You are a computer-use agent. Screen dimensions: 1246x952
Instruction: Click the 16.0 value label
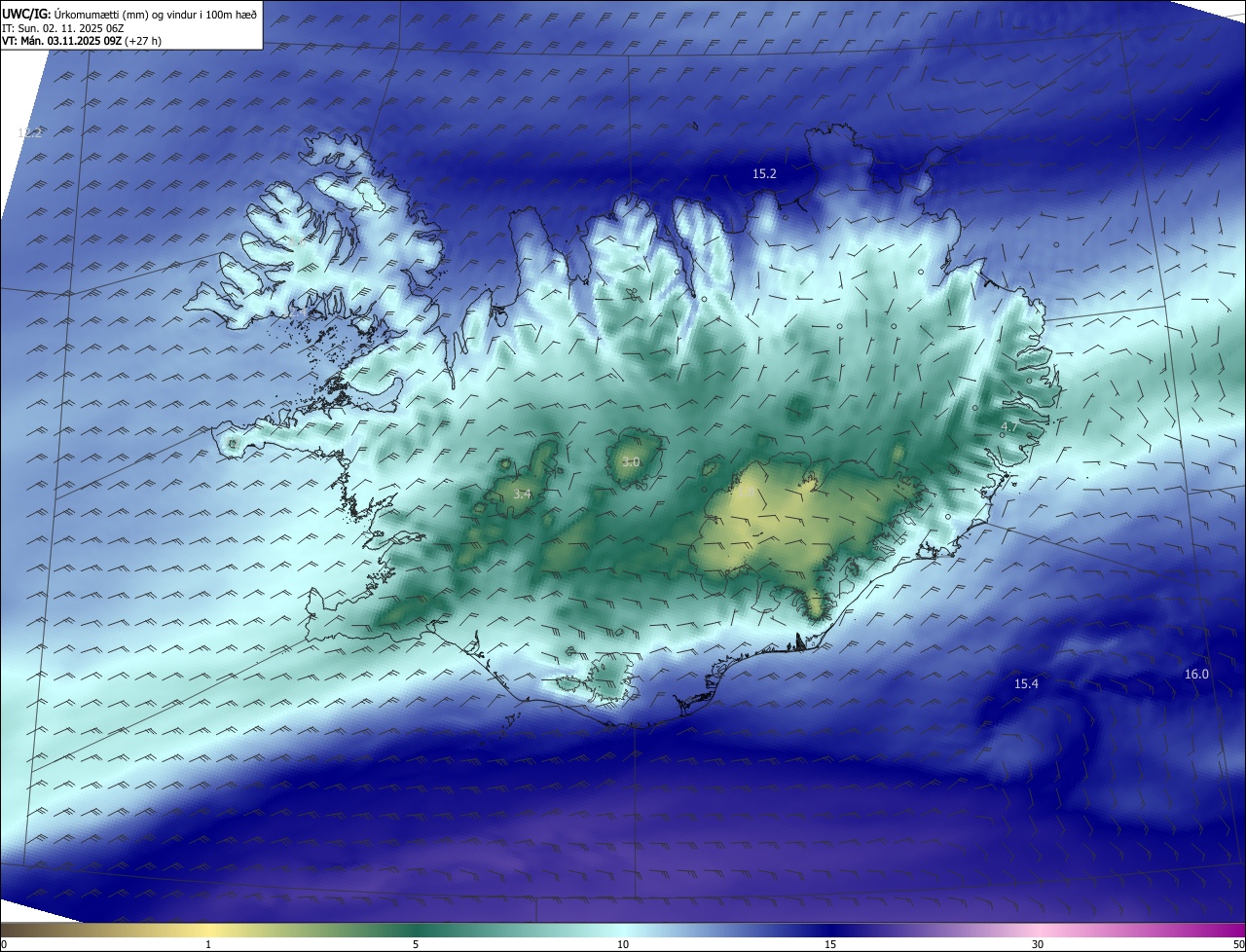(x=1196, y=675)
